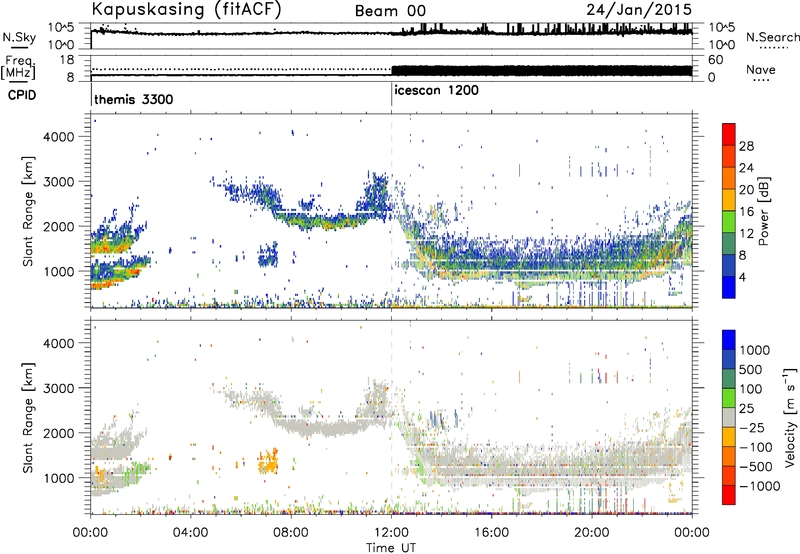The image size is (800, 554).
Task: Click the 'Time UT' axis label
Action: click(391, 547)
